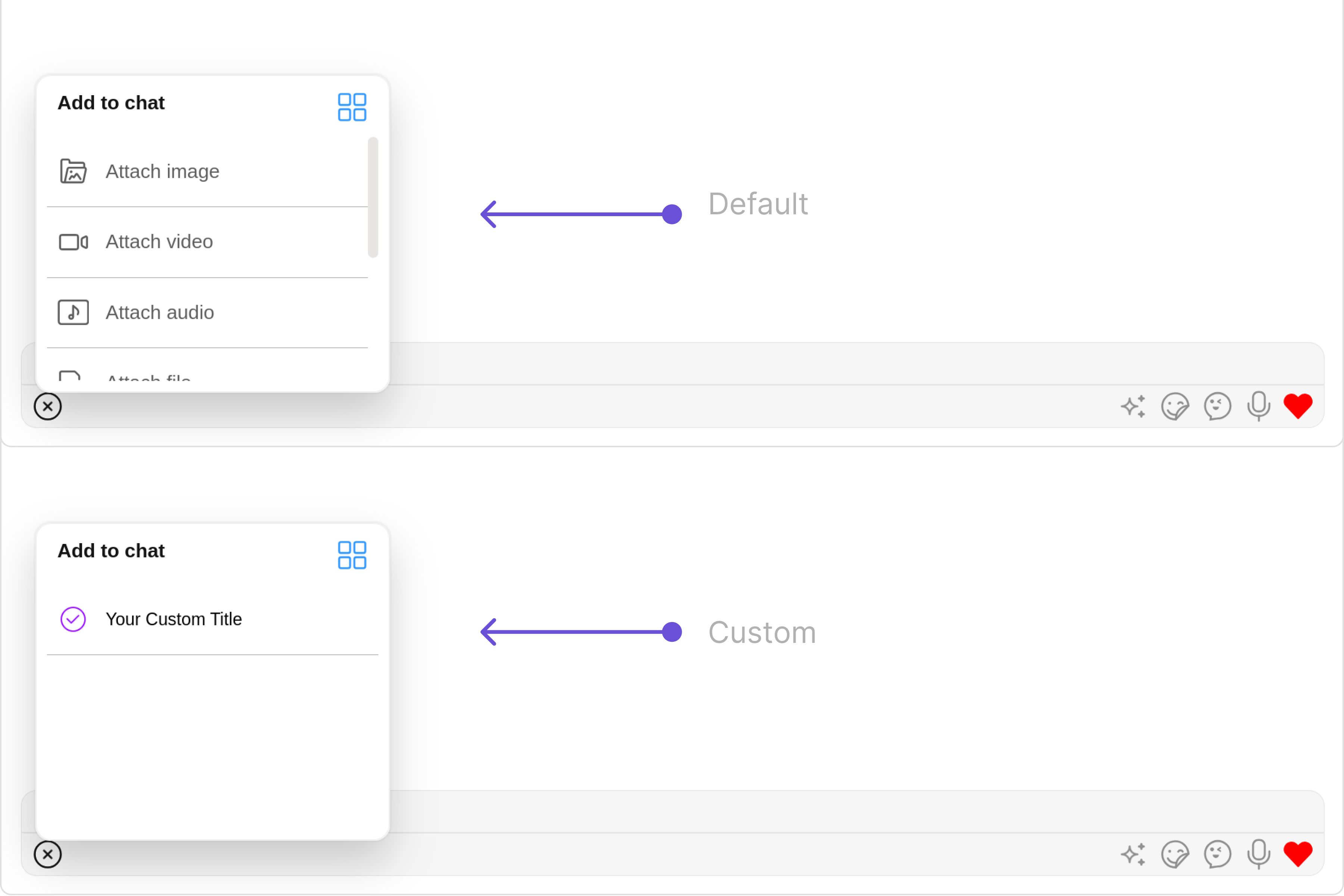The height and width of the screenshot is (896, 1344).
Task: Start voice recording in Default composer
Action: pyautogui.click(x=1259, y=406)
